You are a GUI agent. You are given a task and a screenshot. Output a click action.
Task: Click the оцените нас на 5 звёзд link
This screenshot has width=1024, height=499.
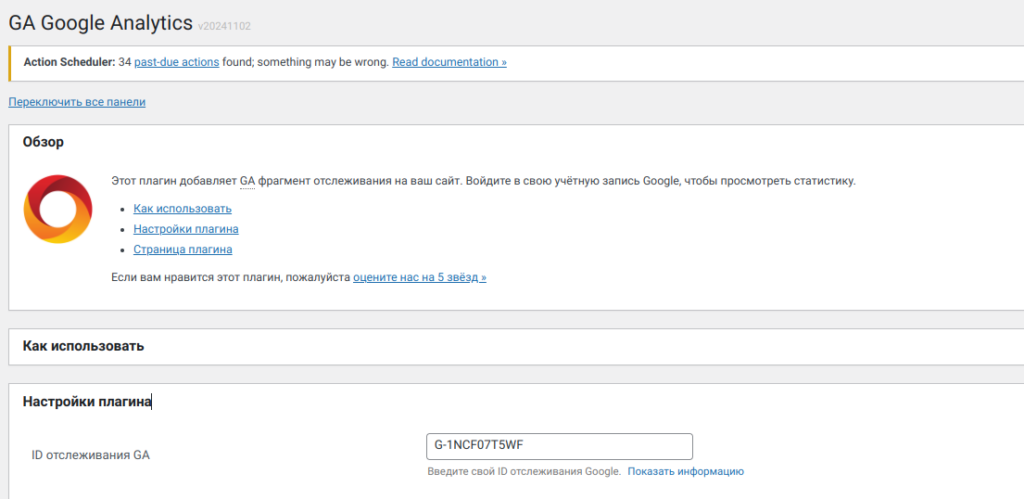click(x=419, y=277)
